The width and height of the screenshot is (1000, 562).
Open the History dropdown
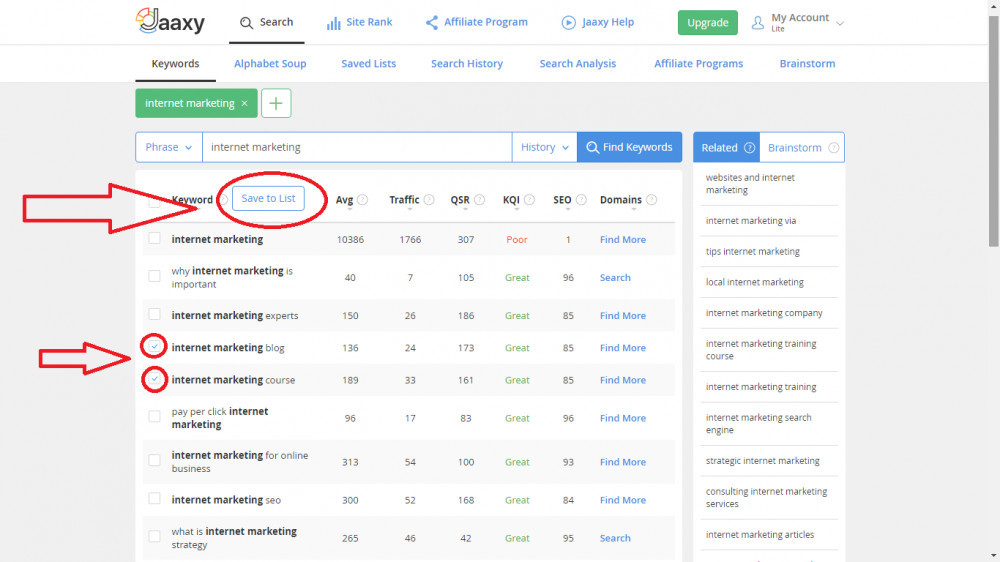pyautogui.click(x=545, y=147)
